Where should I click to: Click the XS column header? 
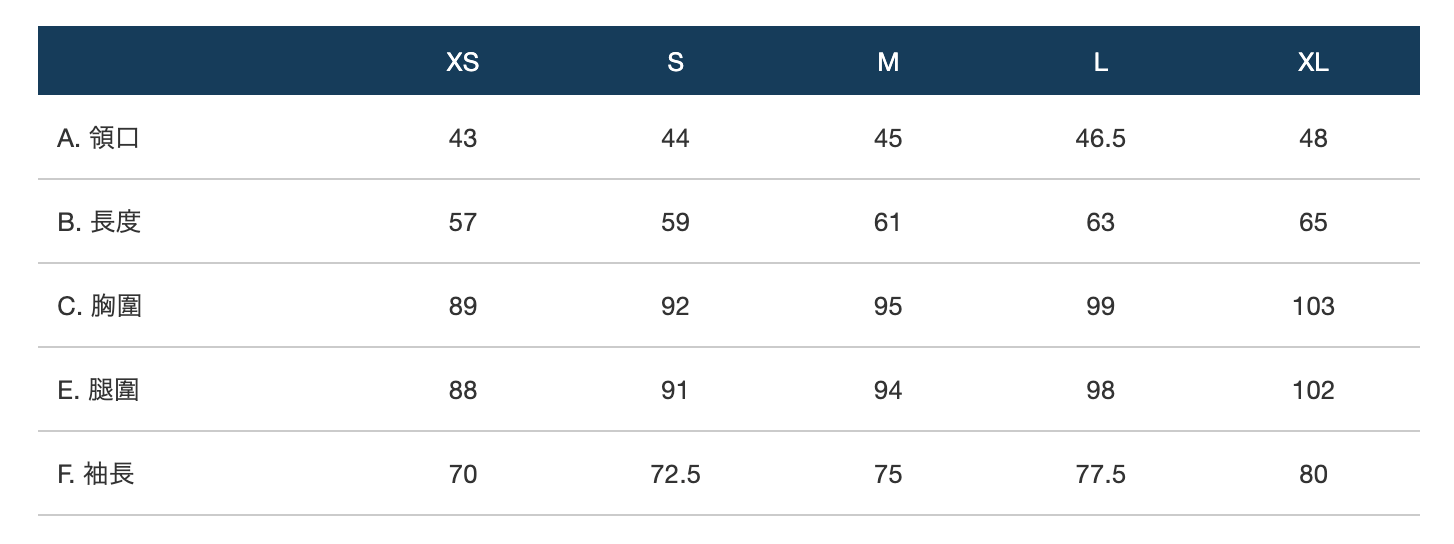462,62
